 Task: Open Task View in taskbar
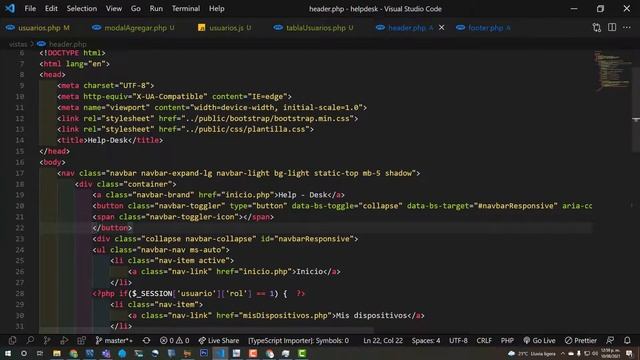(x=40, y=353)
